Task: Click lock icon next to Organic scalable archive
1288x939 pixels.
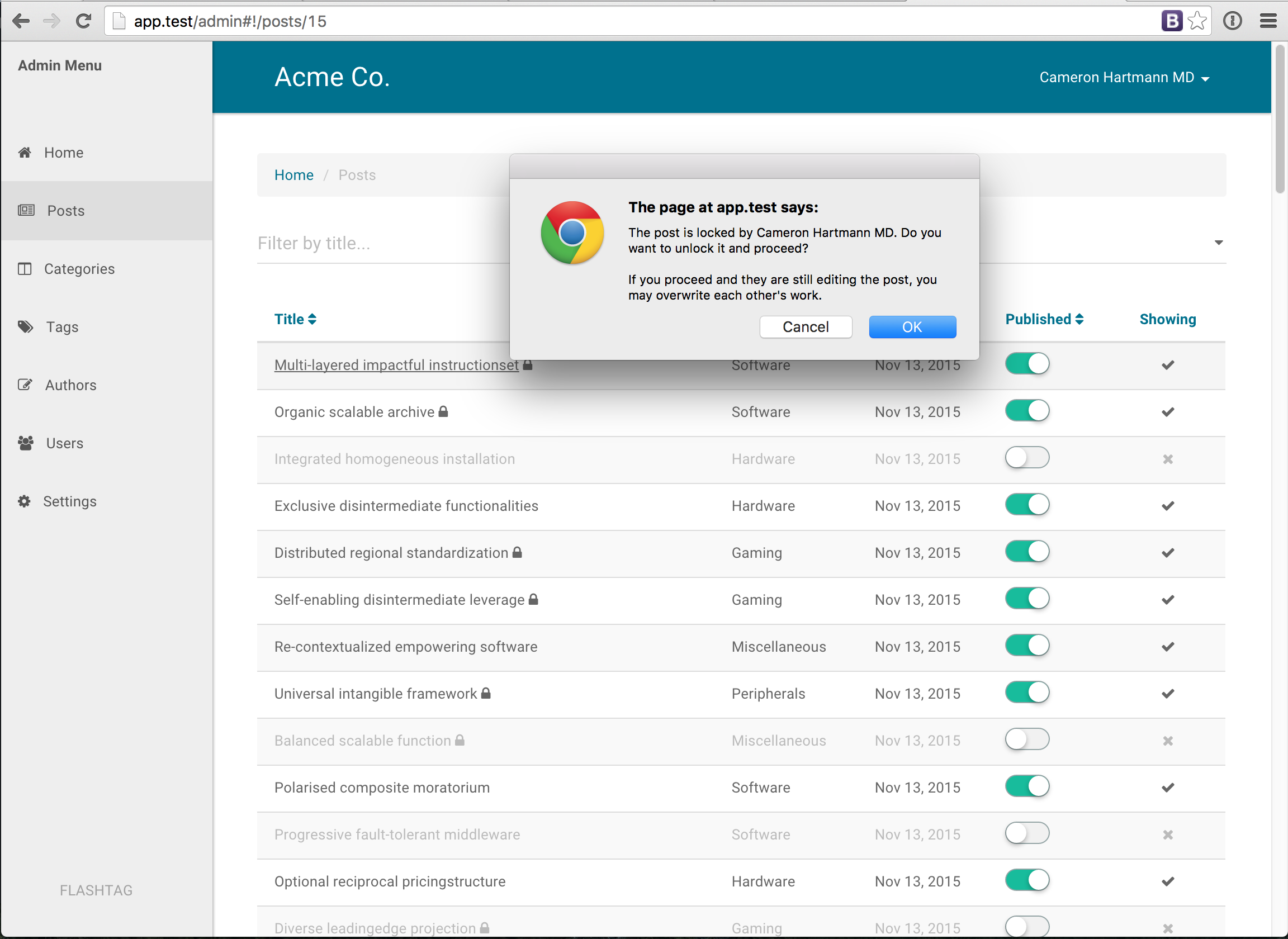Action: (443, 411)
